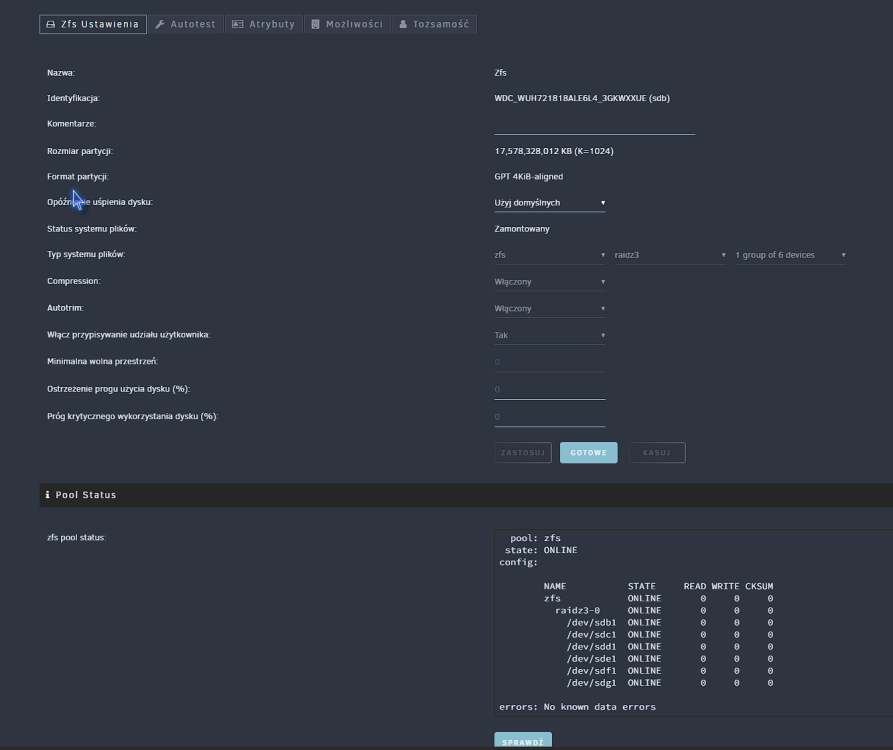The image size is (893, 750).
Task: Click the zfs pool status label
Action: tap(76, 538)
